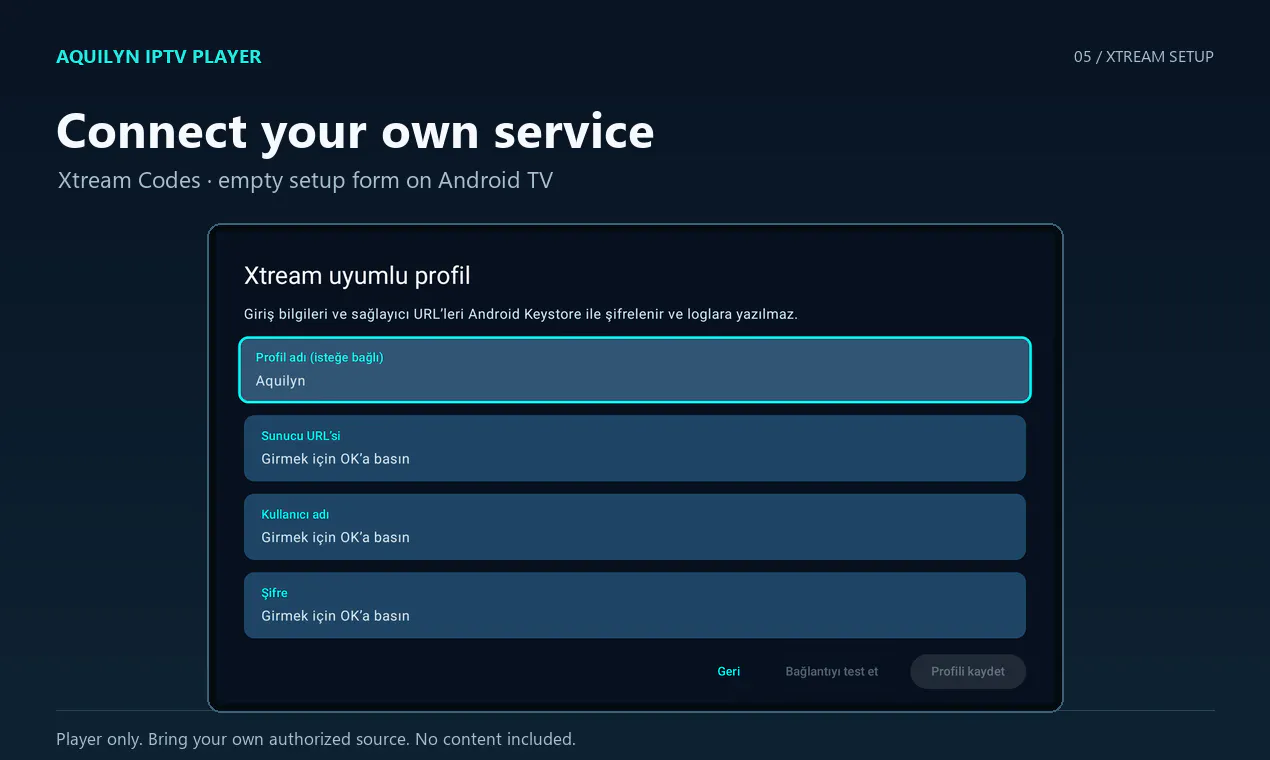The width and height of the screenshot is (1270, 760).
Task: Click the AQUILYN IPTV PLAYER title text
Action: click(159, 57)
